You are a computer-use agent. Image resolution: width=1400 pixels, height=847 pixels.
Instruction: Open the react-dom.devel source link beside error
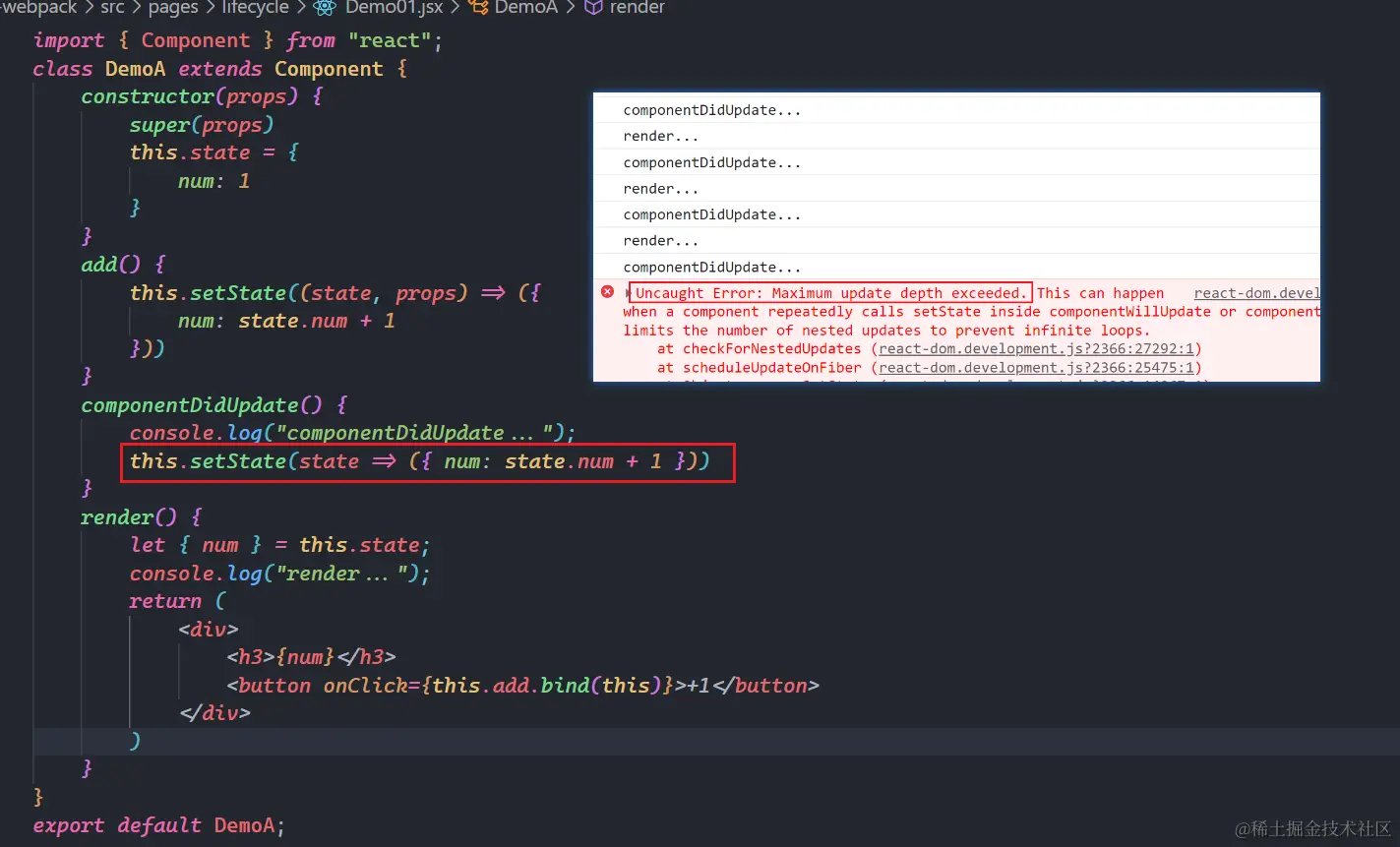click(1256, 293)
